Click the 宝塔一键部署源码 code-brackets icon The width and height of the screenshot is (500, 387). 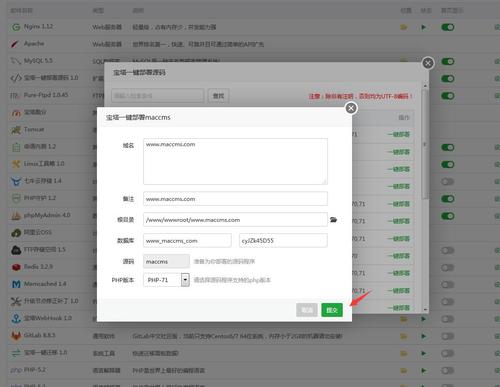click(x=16, y=78)
